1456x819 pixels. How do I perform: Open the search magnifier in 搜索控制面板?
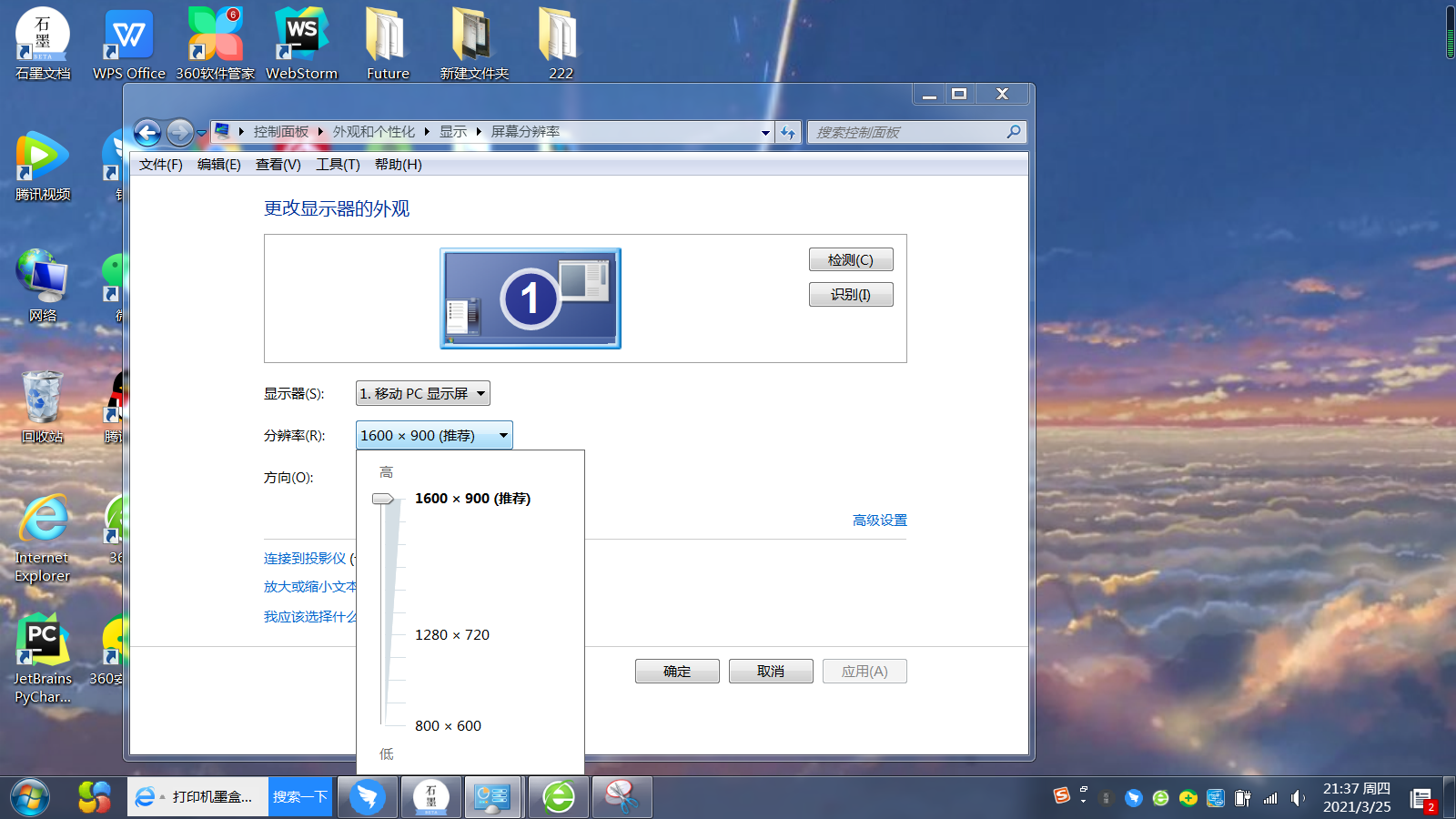(1014, 133)
